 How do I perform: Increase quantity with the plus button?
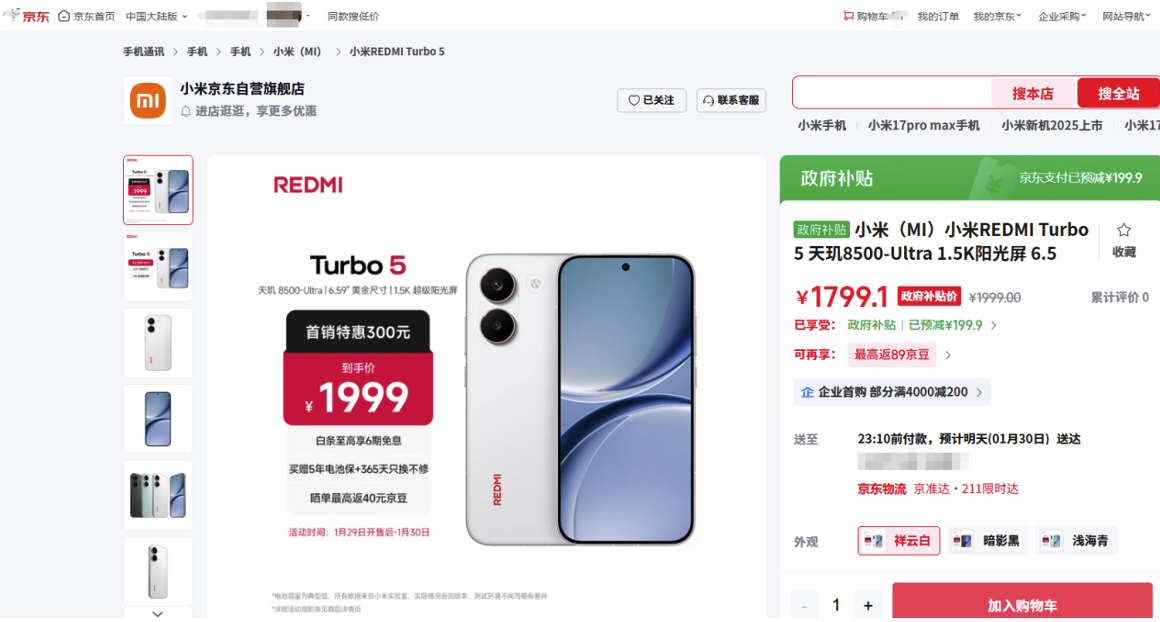pos(868,606)
